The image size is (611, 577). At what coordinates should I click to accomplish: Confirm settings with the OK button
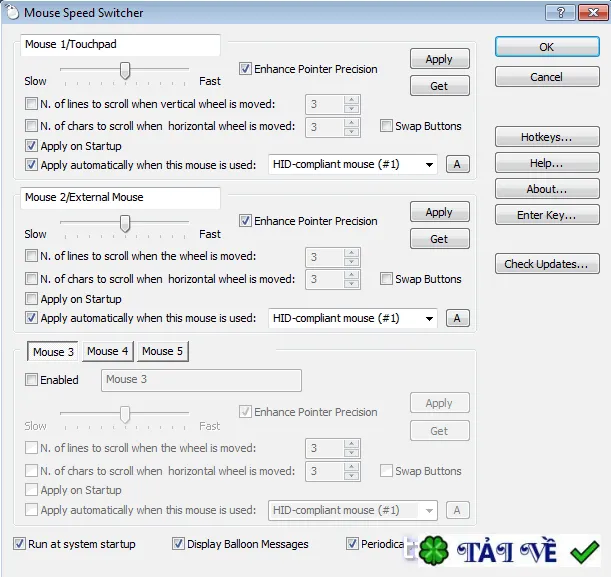click(547, 47)
